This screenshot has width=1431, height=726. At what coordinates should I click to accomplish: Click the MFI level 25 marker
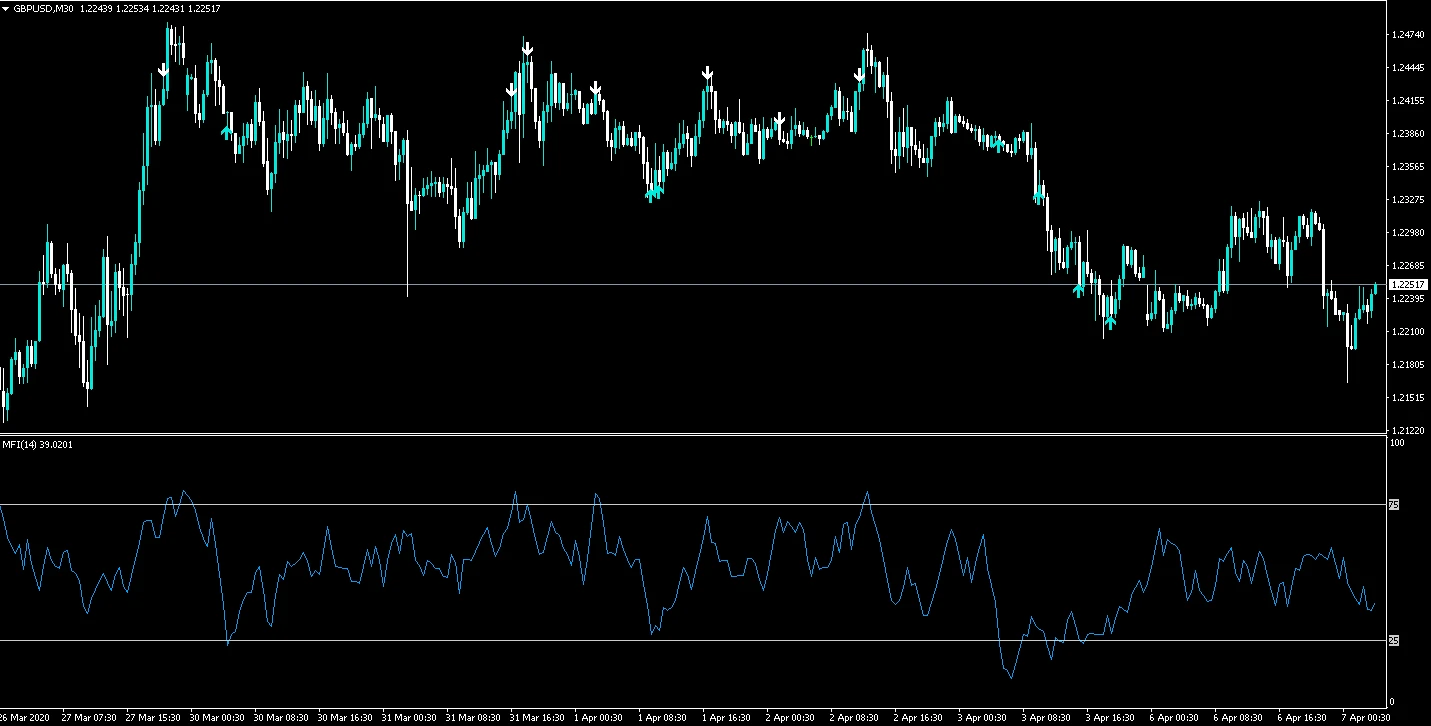pos(1394,640)
